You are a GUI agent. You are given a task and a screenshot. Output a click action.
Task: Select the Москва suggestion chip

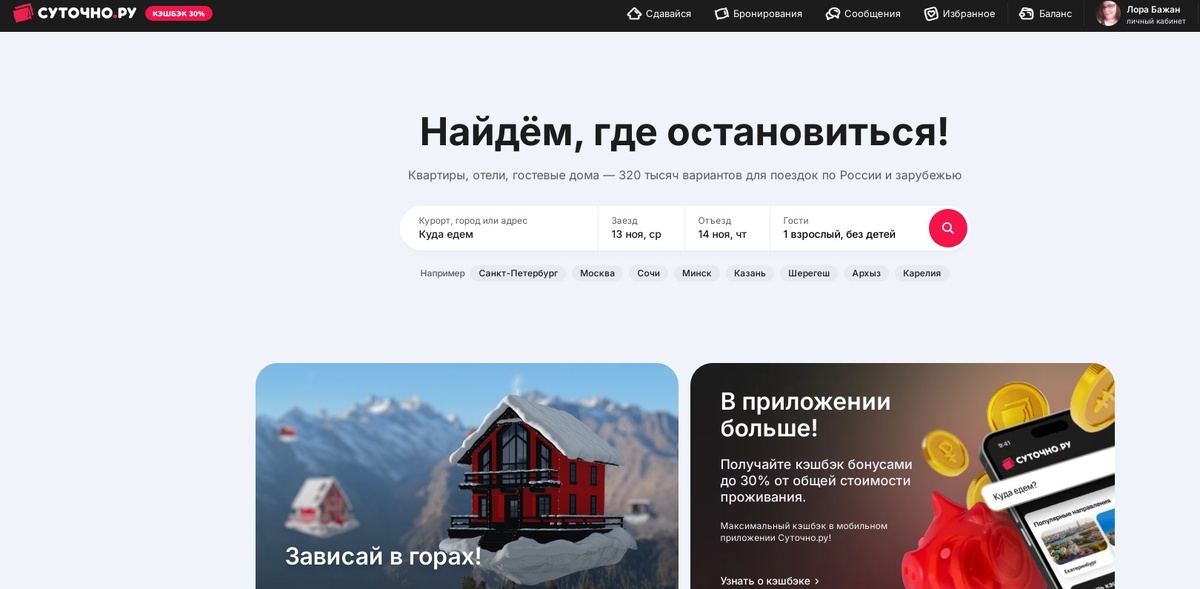[x=597, y=273]
